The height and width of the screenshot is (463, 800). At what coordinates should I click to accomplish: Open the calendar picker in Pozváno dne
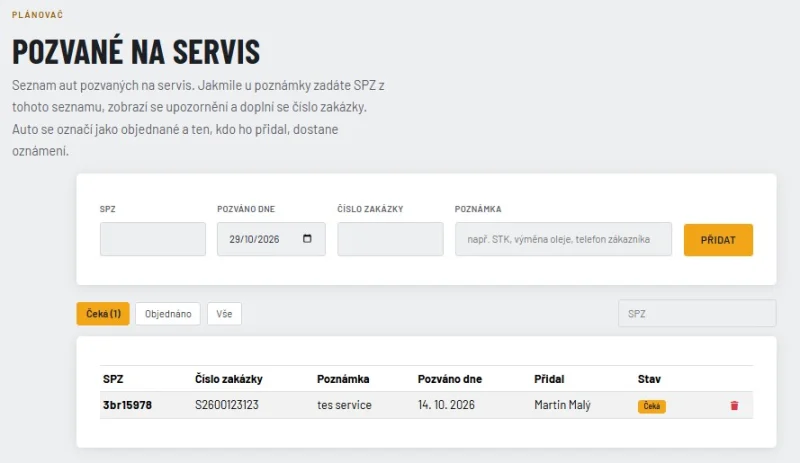(307, 238)
